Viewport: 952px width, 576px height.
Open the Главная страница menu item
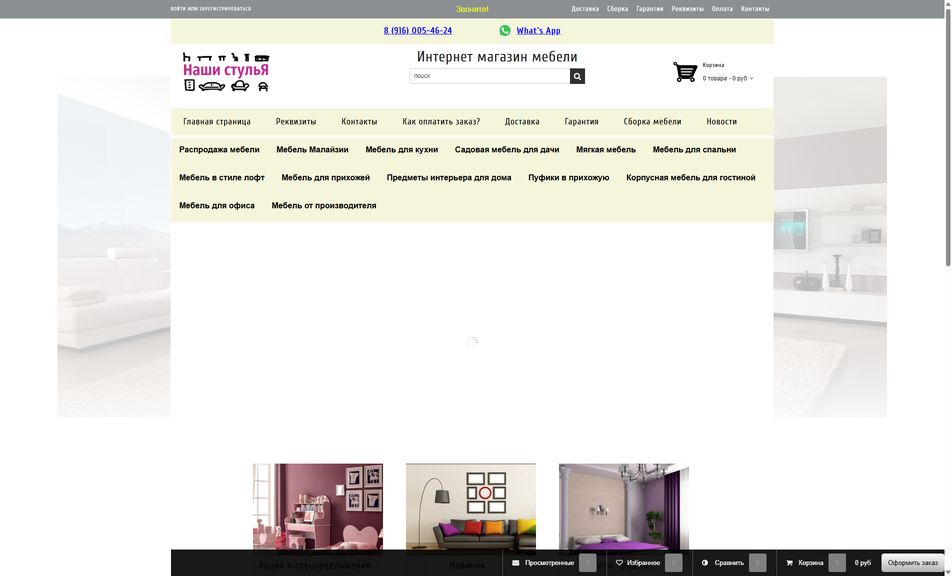[217, 121]
